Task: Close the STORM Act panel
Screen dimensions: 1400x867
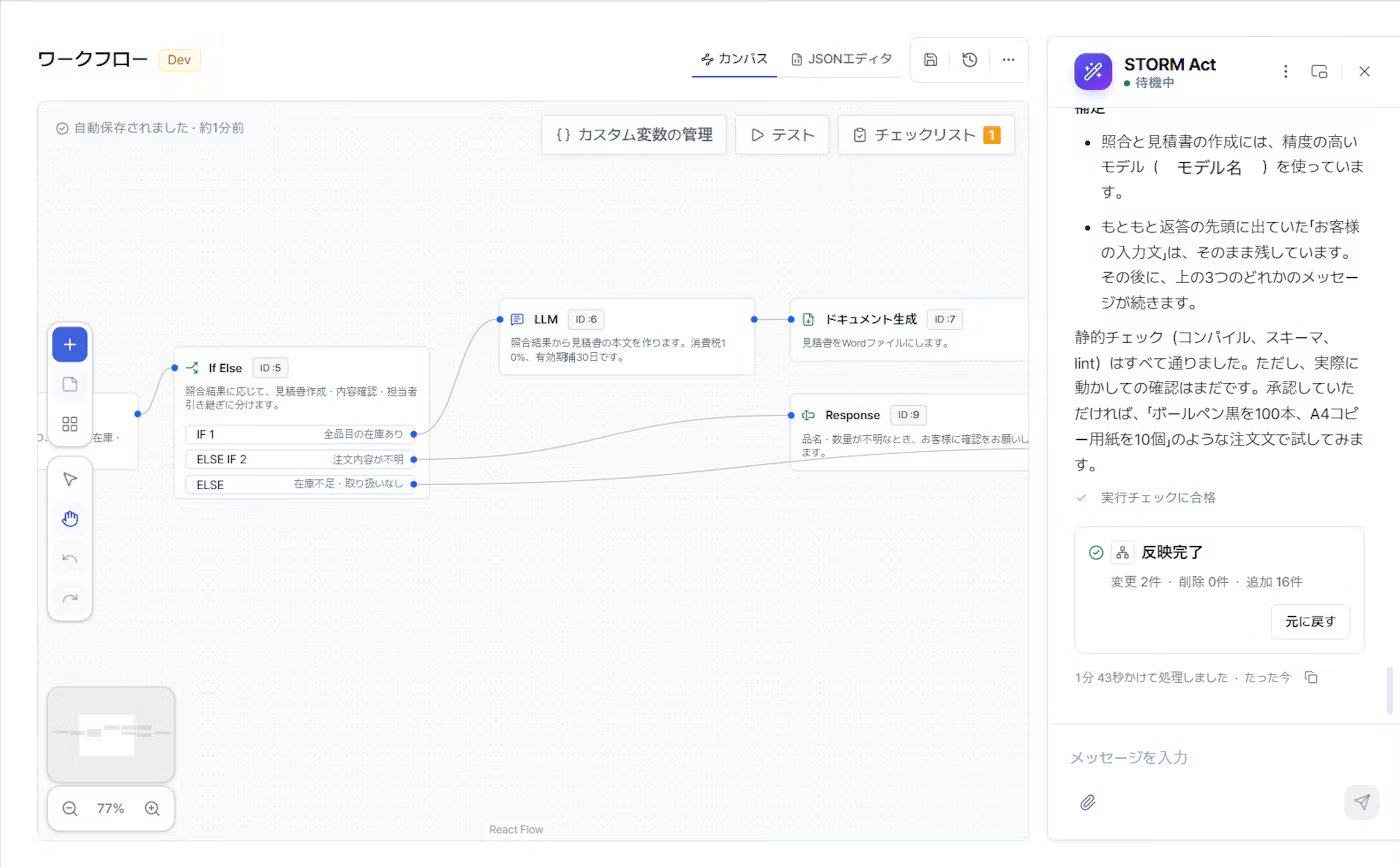Action: [x=1364, y=71]
